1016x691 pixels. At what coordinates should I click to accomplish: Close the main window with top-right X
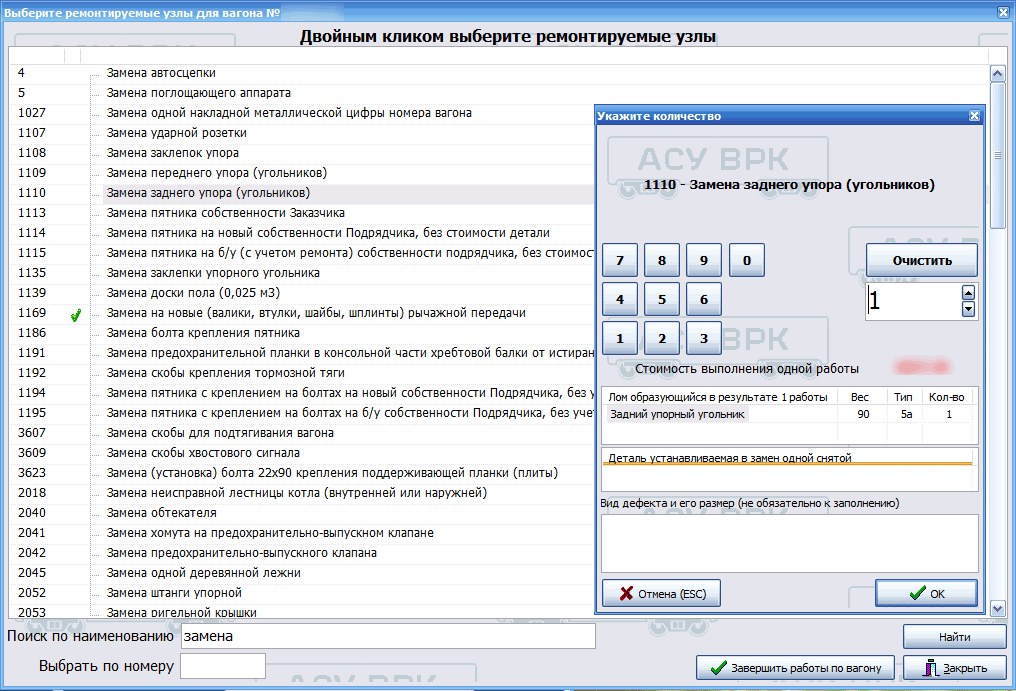(1002, 12)
